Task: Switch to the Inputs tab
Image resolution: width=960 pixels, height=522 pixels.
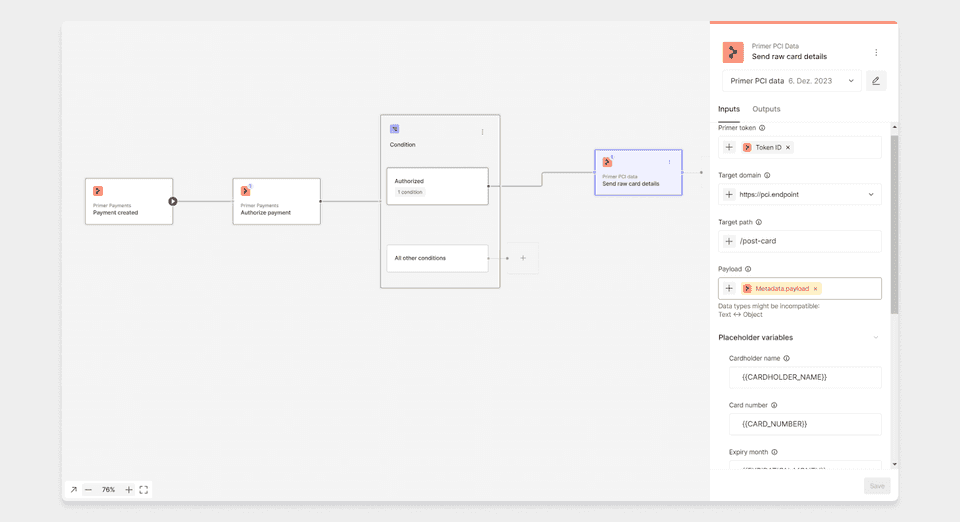Action: (x=729, y=109)
